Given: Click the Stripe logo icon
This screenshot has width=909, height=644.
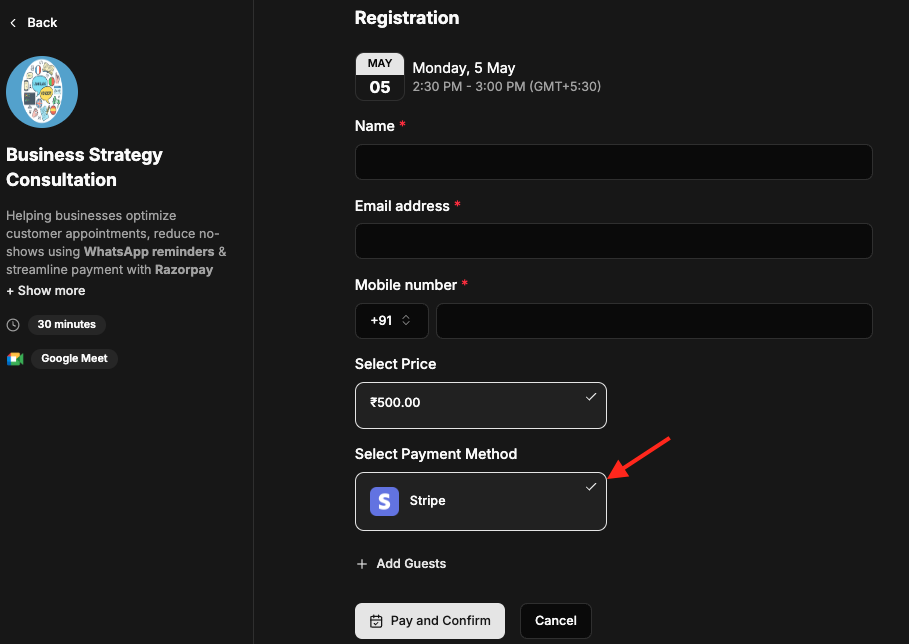Looking at the screenshot, I should point(384,501).
